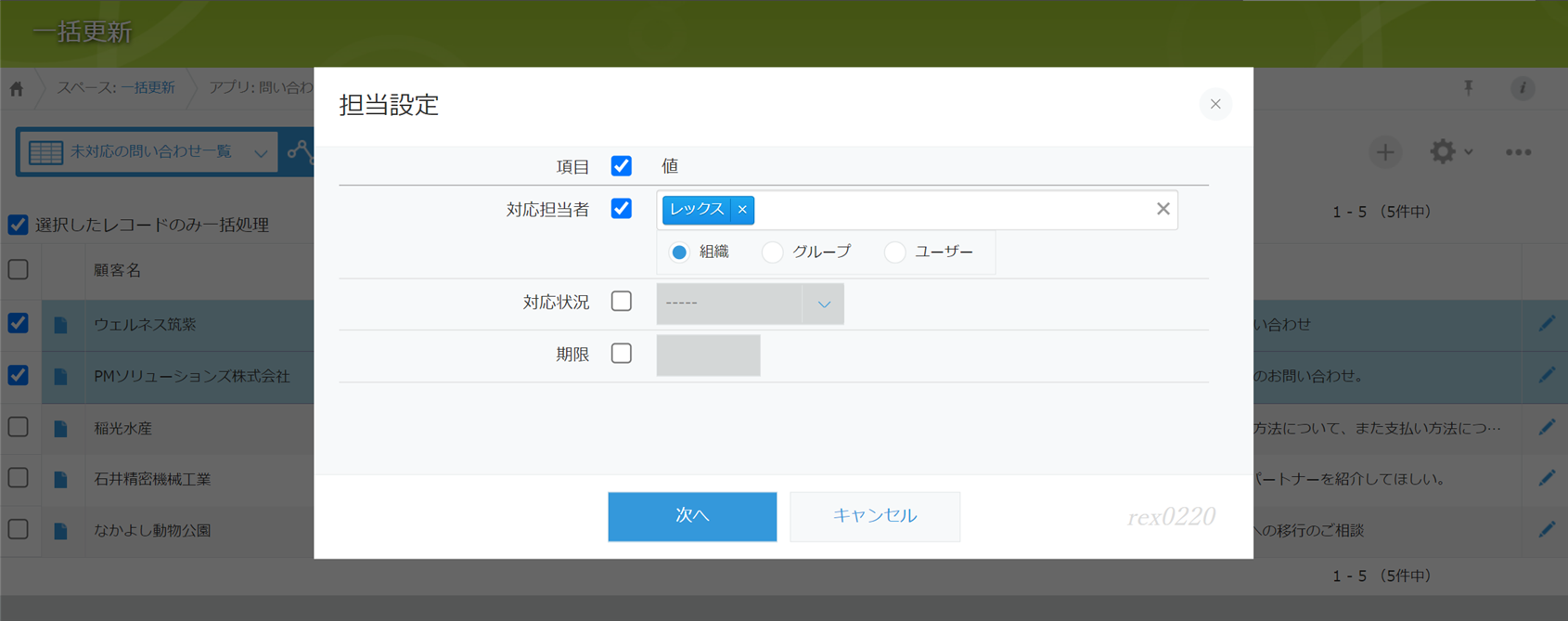Expand the 未対応の問い合わせ一覧 view selector
Screen dimensions: 1568x621
(x=148, y=151)
